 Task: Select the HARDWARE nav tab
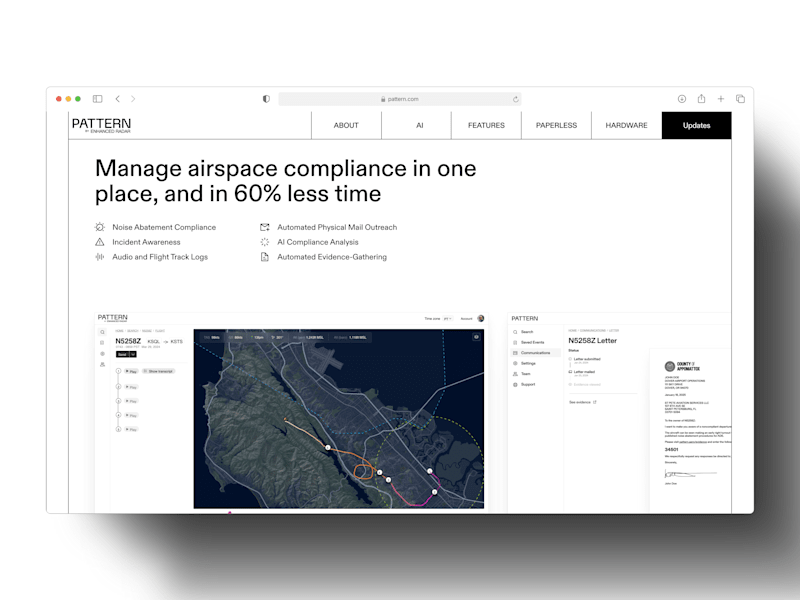coord(627,125)
